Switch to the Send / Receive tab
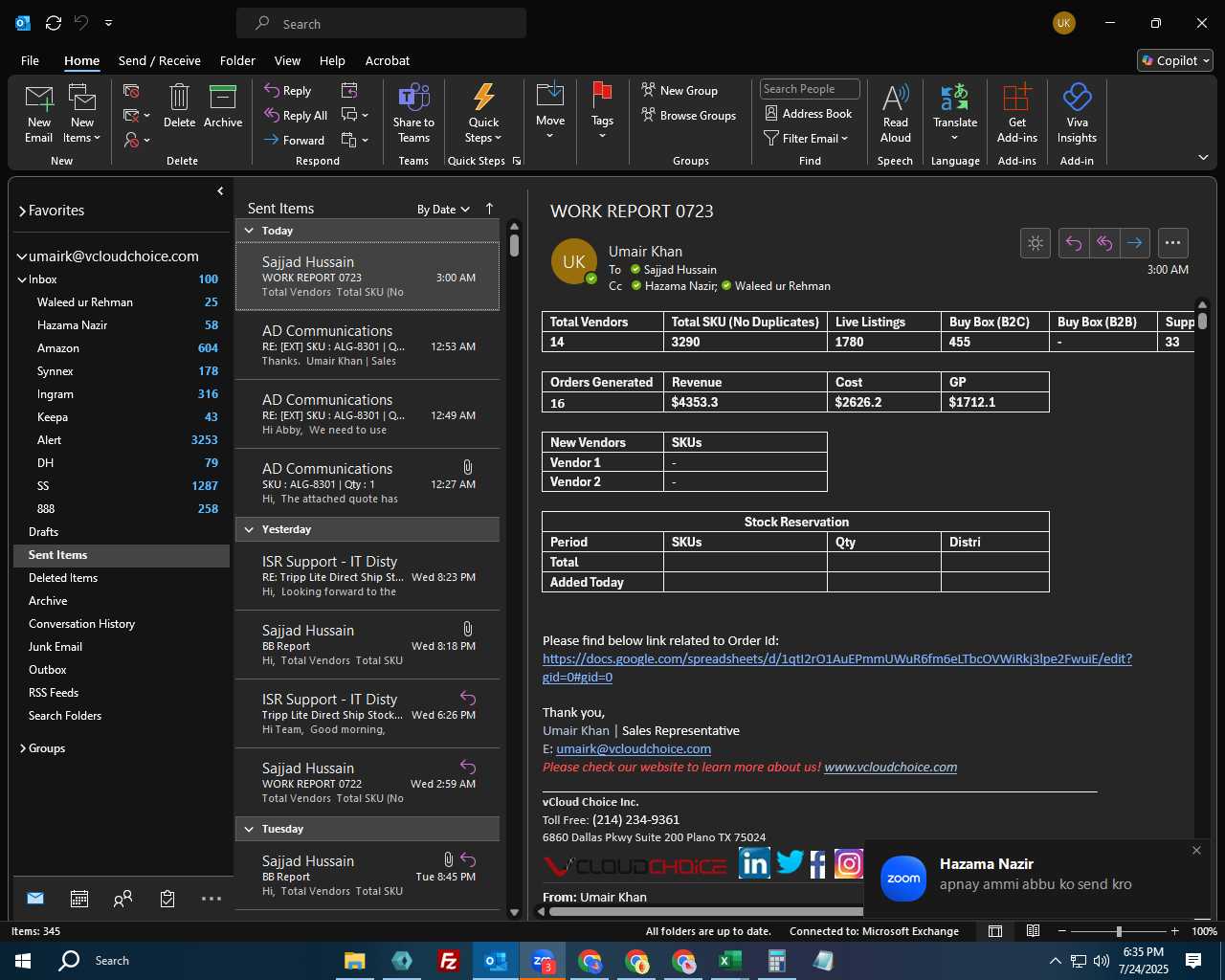This screenshot has width=1225, height=980. click(160, 60)
